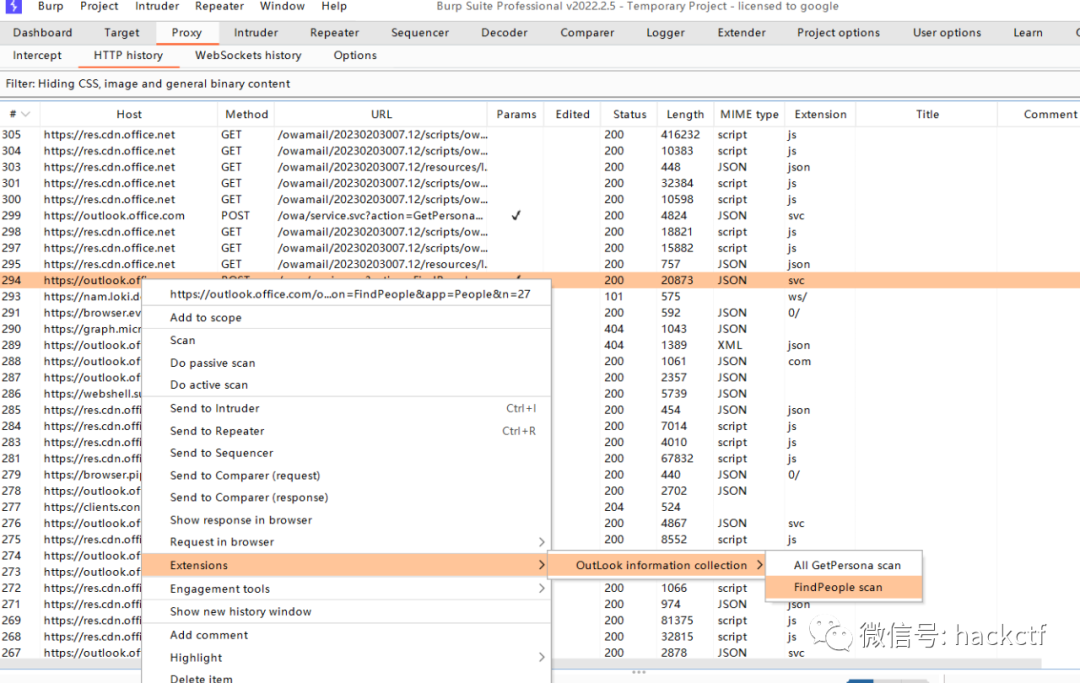Open the WebSockets history sub-tab
Image resolution: width=1080 pixels, height=683 pixels.
tap(248, 55)
